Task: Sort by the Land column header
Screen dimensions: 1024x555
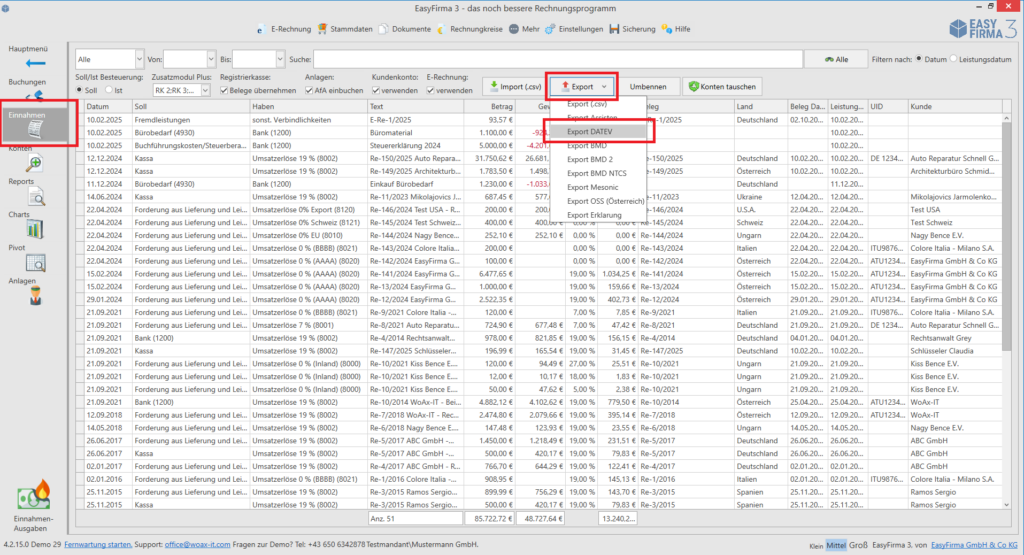Action: [x=761, y=106]
